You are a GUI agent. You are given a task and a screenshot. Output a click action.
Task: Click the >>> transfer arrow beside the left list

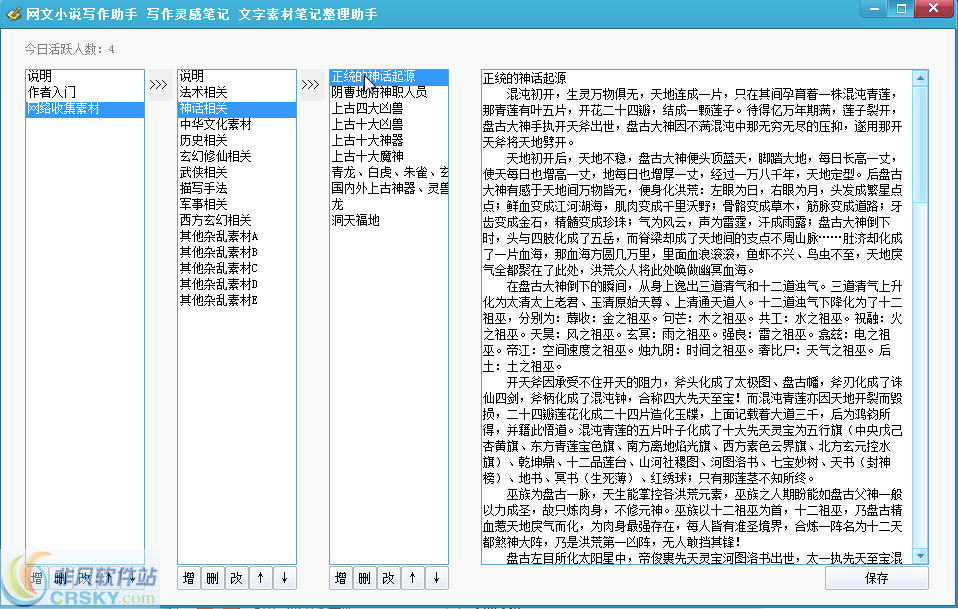tap(157, 84)
